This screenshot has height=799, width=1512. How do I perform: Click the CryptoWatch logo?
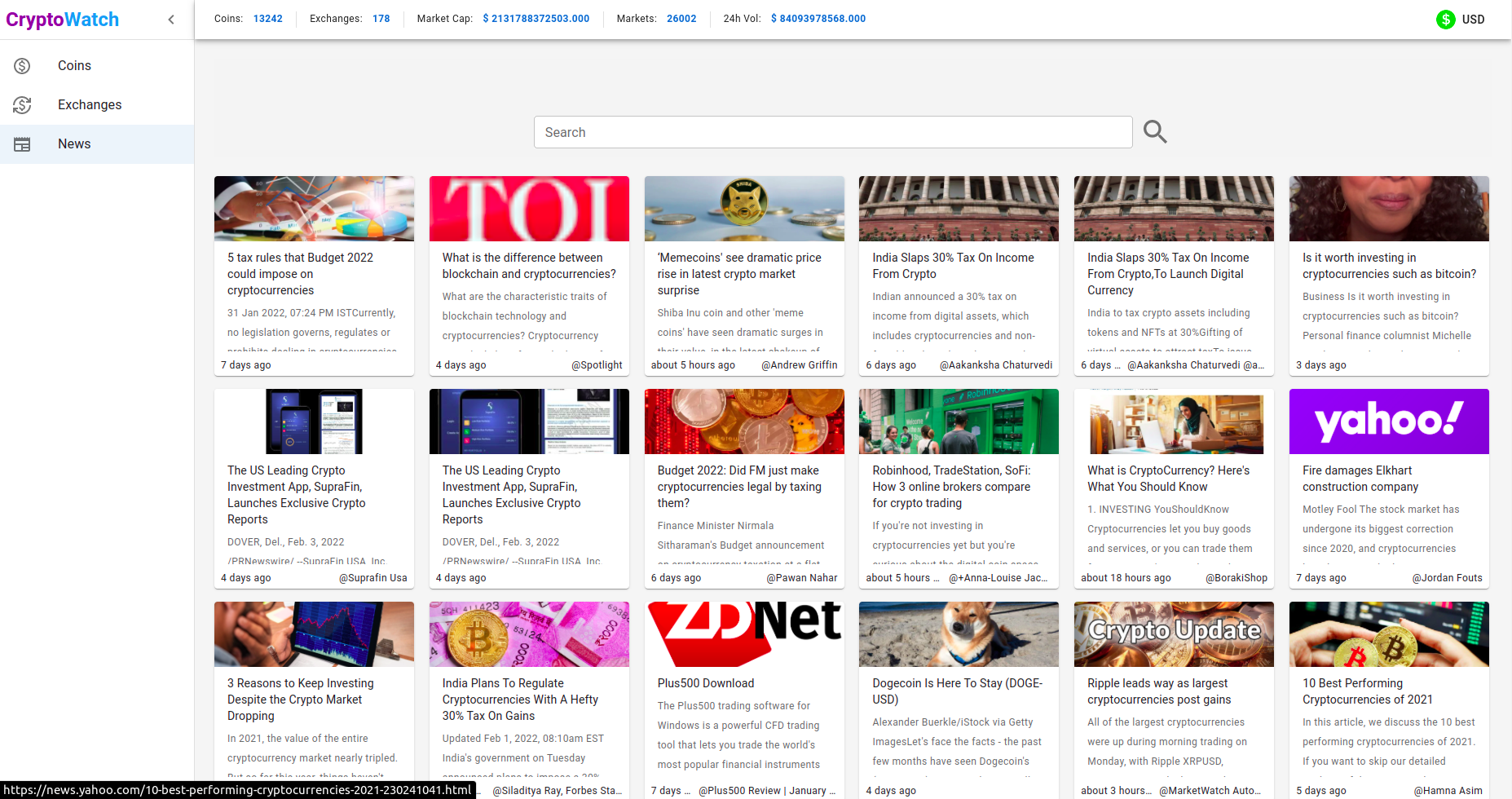63,20
